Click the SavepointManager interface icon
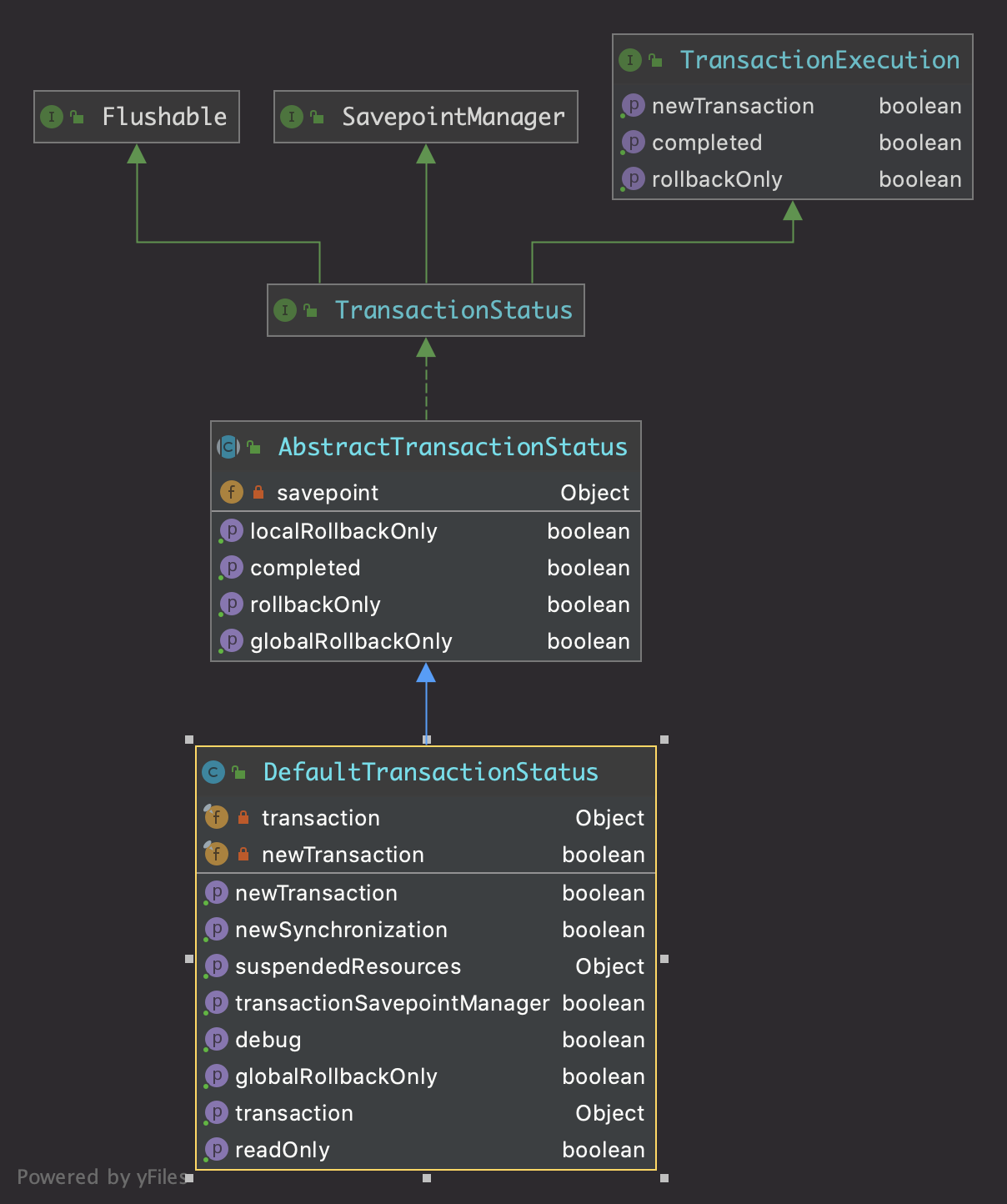This screenshot has width=1007, height=1204. 292,117
